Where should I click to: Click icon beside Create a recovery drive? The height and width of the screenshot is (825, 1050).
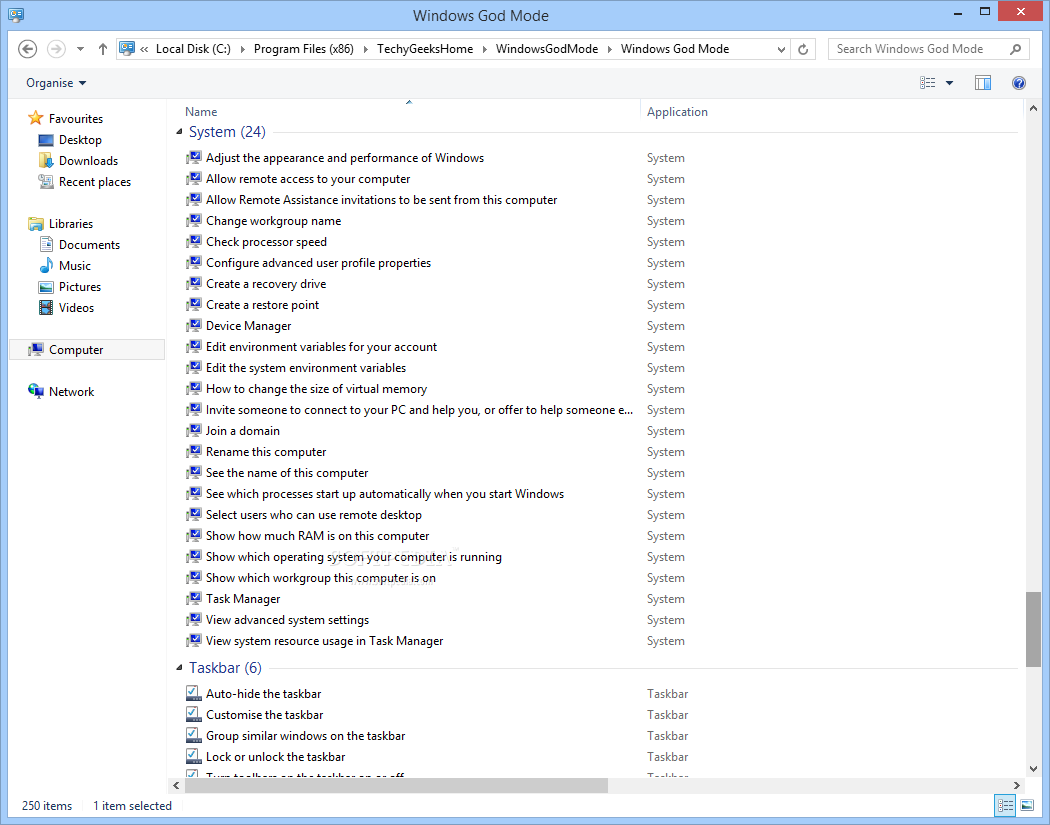(x=194, y=284)
